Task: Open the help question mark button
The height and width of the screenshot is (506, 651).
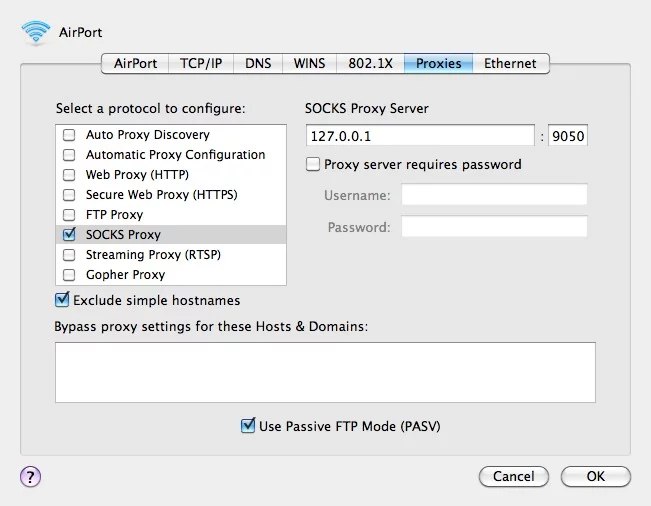Action: click(x=30, y=476)
